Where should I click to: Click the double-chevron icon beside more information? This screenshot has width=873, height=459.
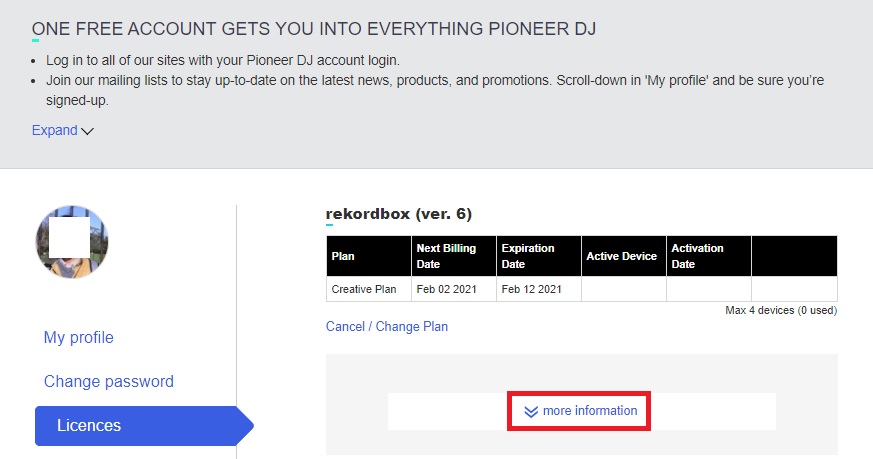pos(531,411)
